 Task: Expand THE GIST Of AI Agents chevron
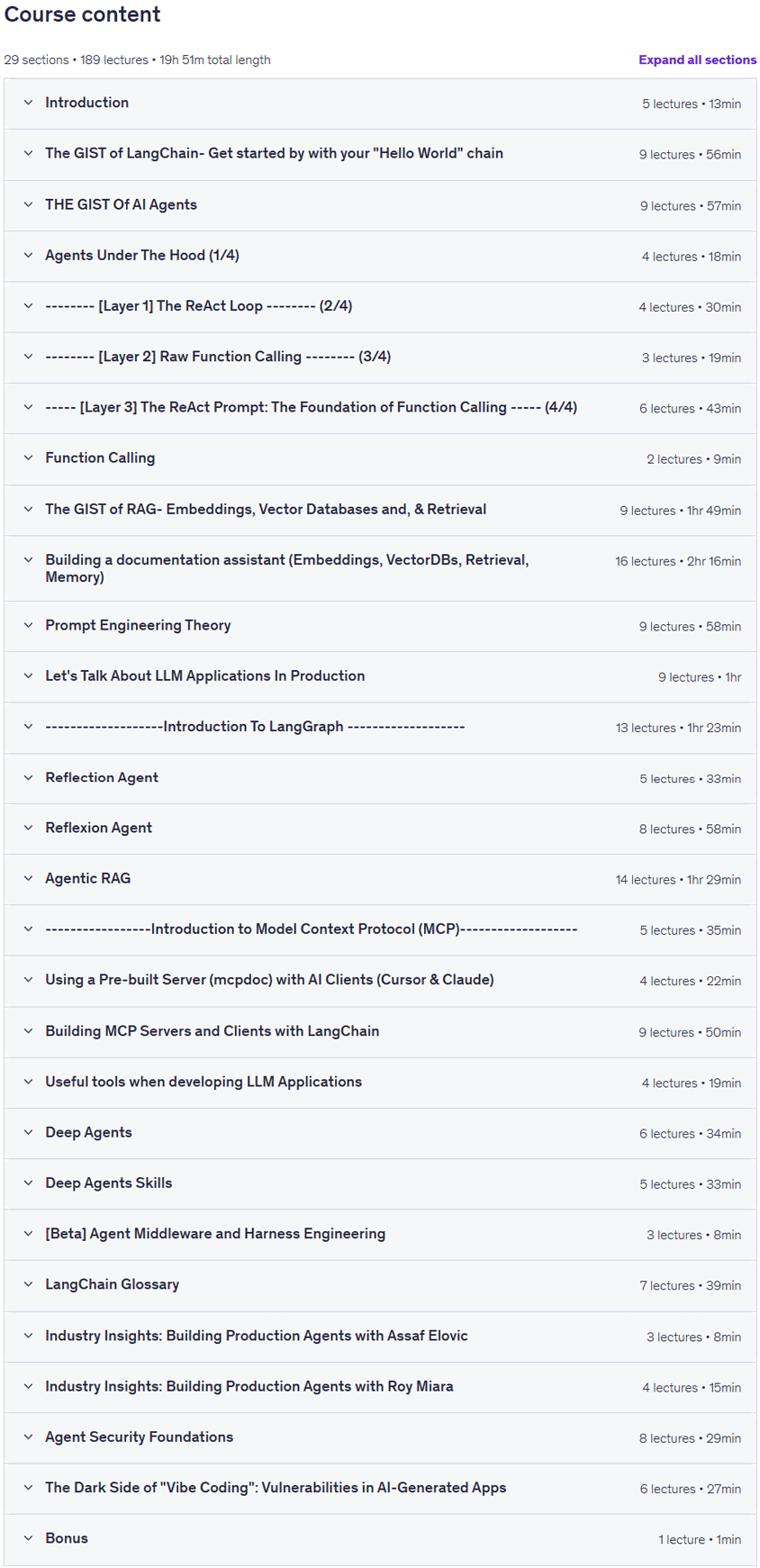pos(28,204)
